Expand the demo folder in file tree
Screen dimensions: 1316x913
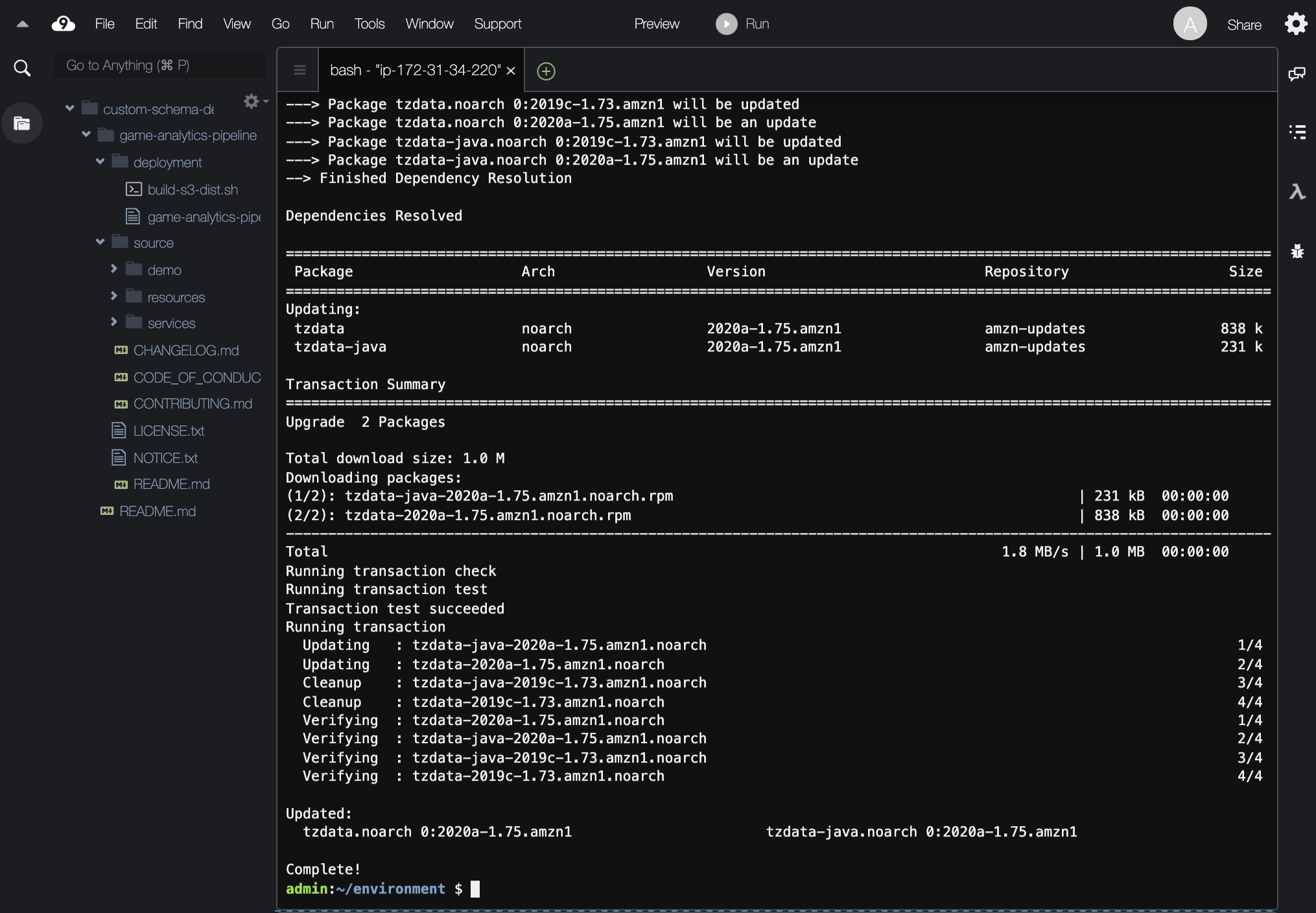click(113, 269)
